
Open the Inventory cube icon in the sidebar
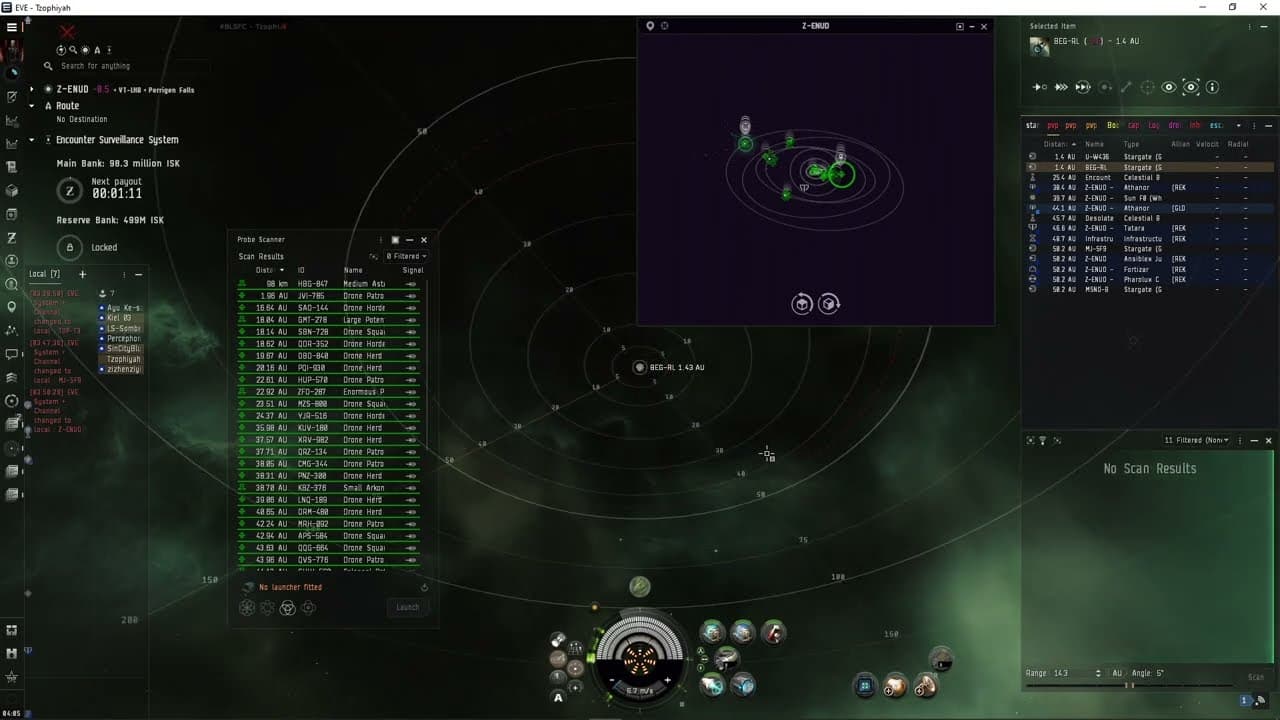(x=12, y=190)
